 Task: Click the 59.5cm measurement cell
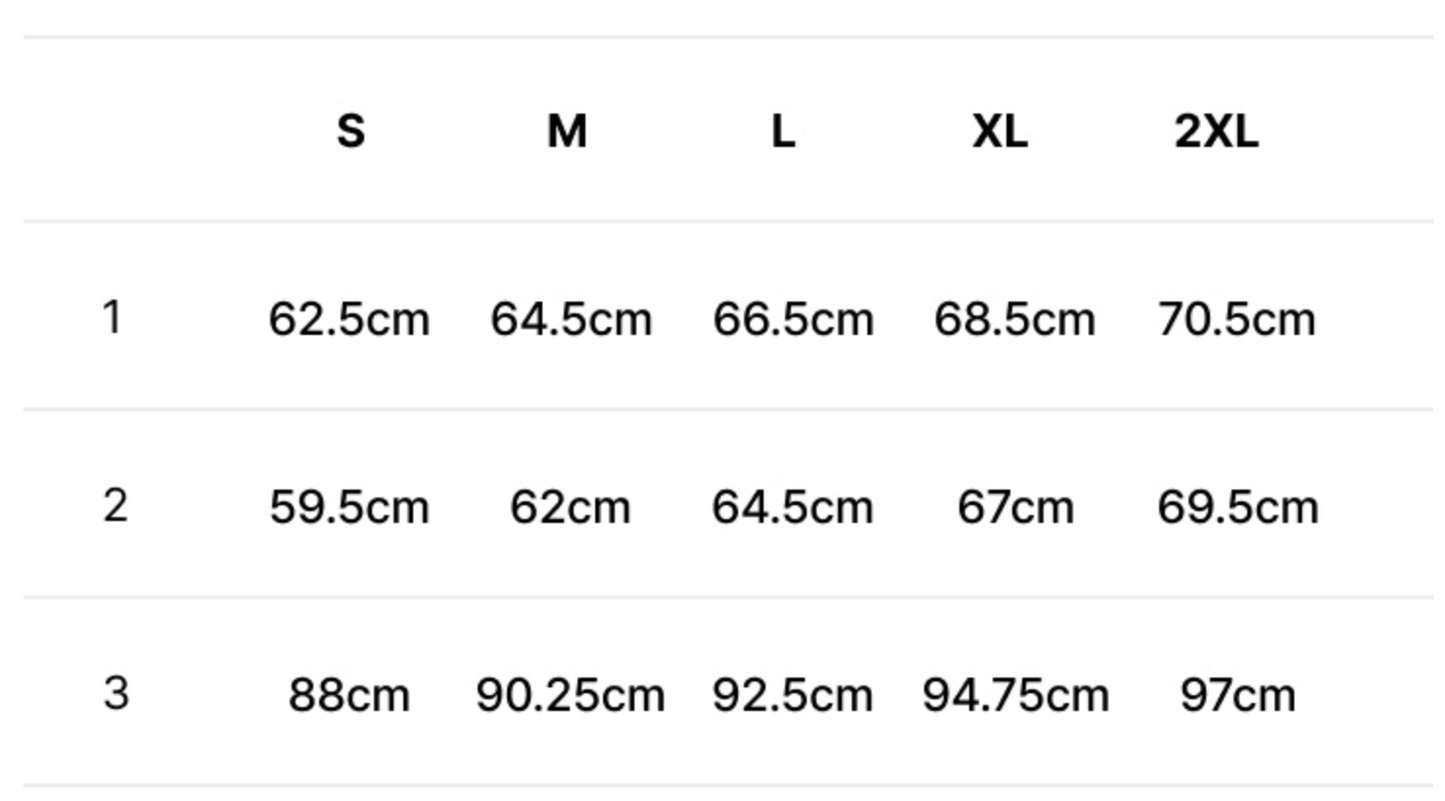click(349, 507)
